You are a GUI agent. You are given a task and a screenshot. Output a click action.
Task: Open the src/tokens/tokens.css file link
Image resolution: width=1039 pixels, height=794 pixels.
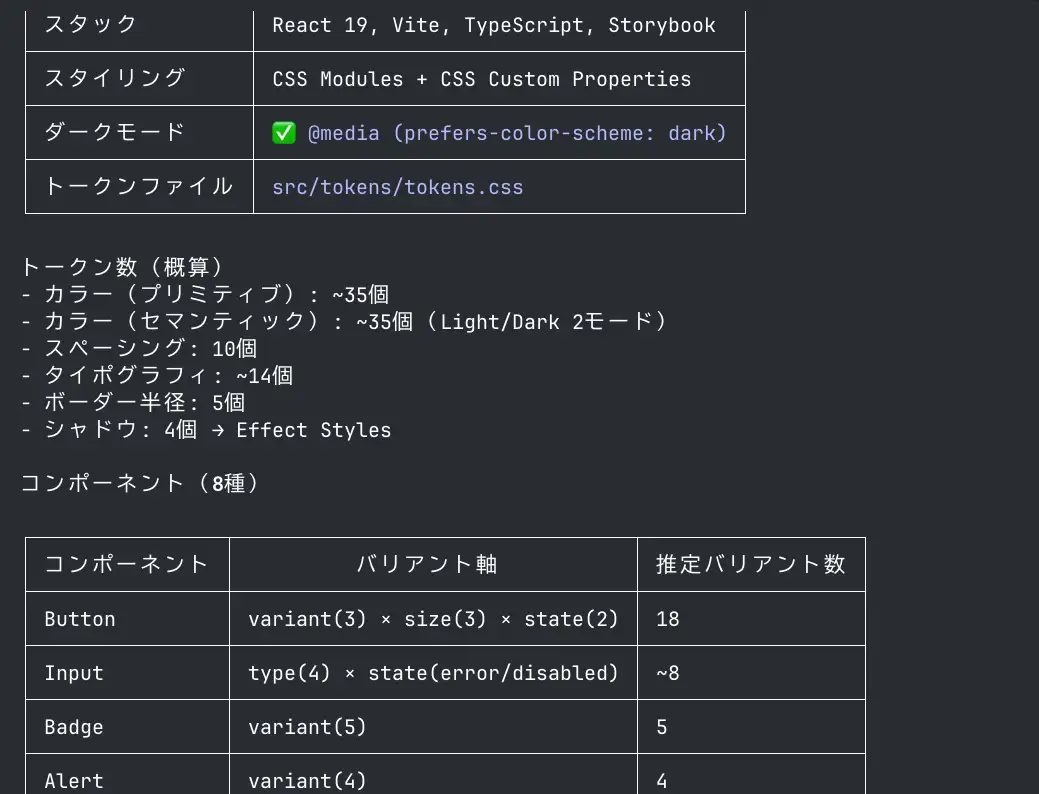(x=398, y=187)
